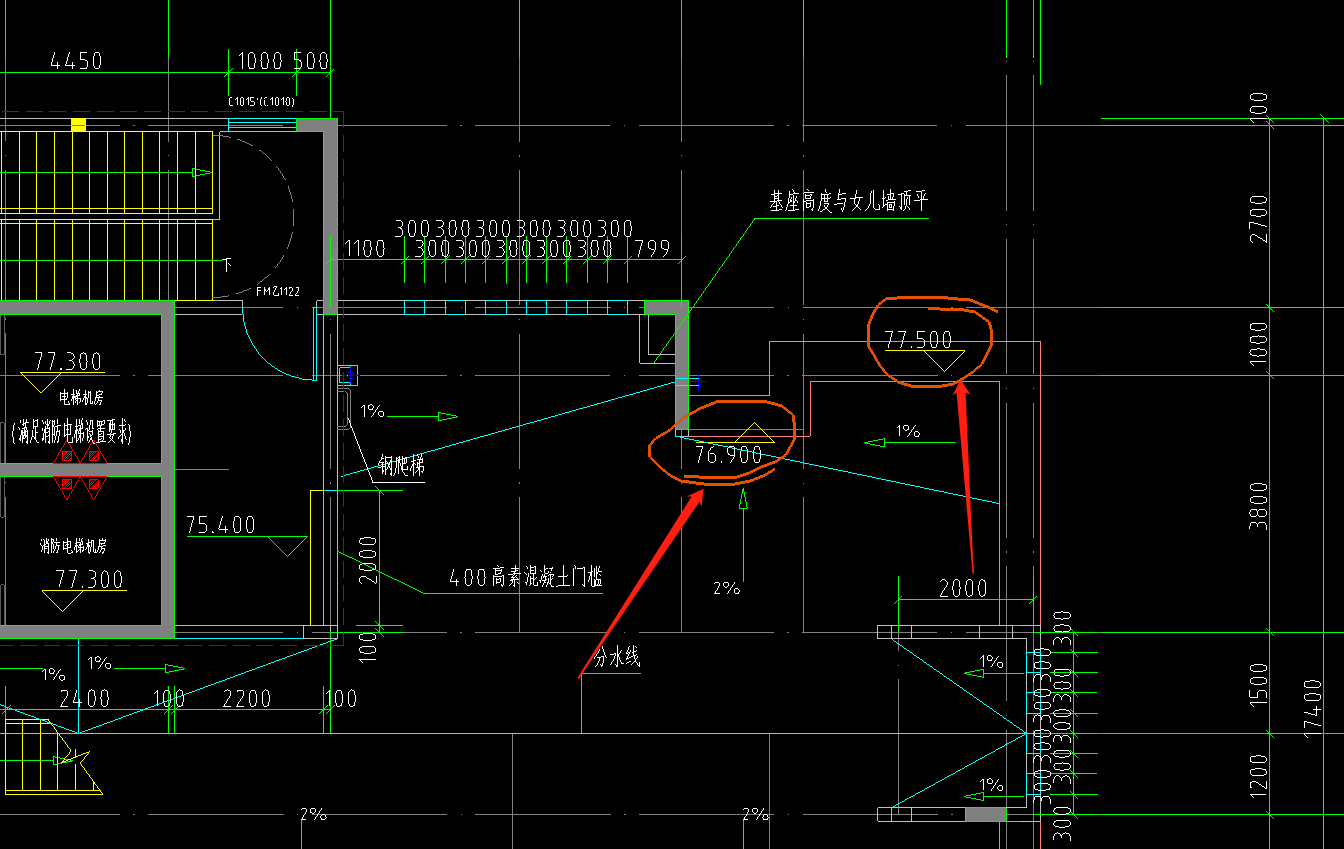Select the 799 dimension value
Screen dimensions: 1344x849
[x=652, y=248]
